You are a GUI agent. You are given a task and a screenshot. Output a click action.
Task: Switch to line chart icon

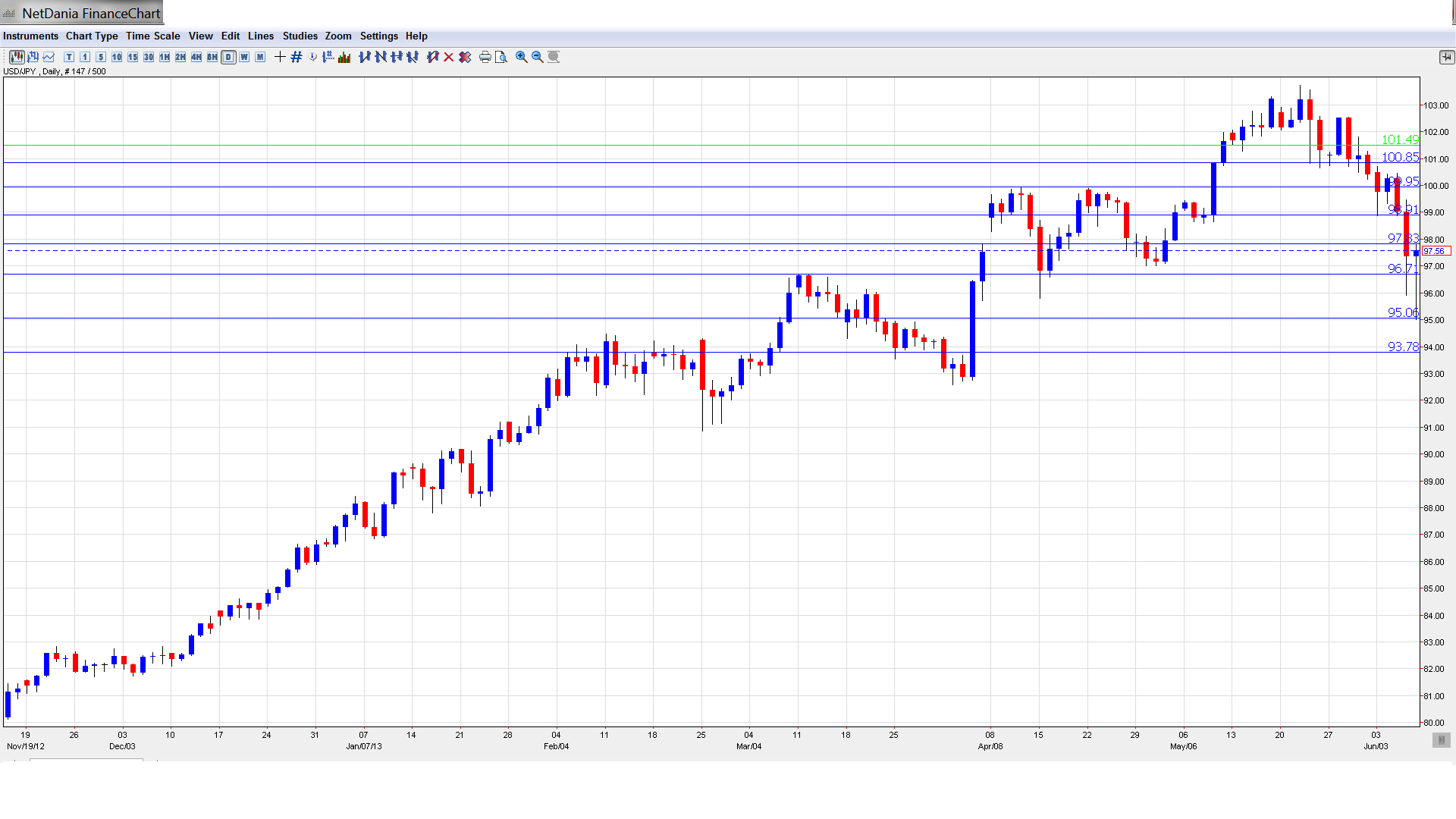pyautogui.click(x=49, y=57)
